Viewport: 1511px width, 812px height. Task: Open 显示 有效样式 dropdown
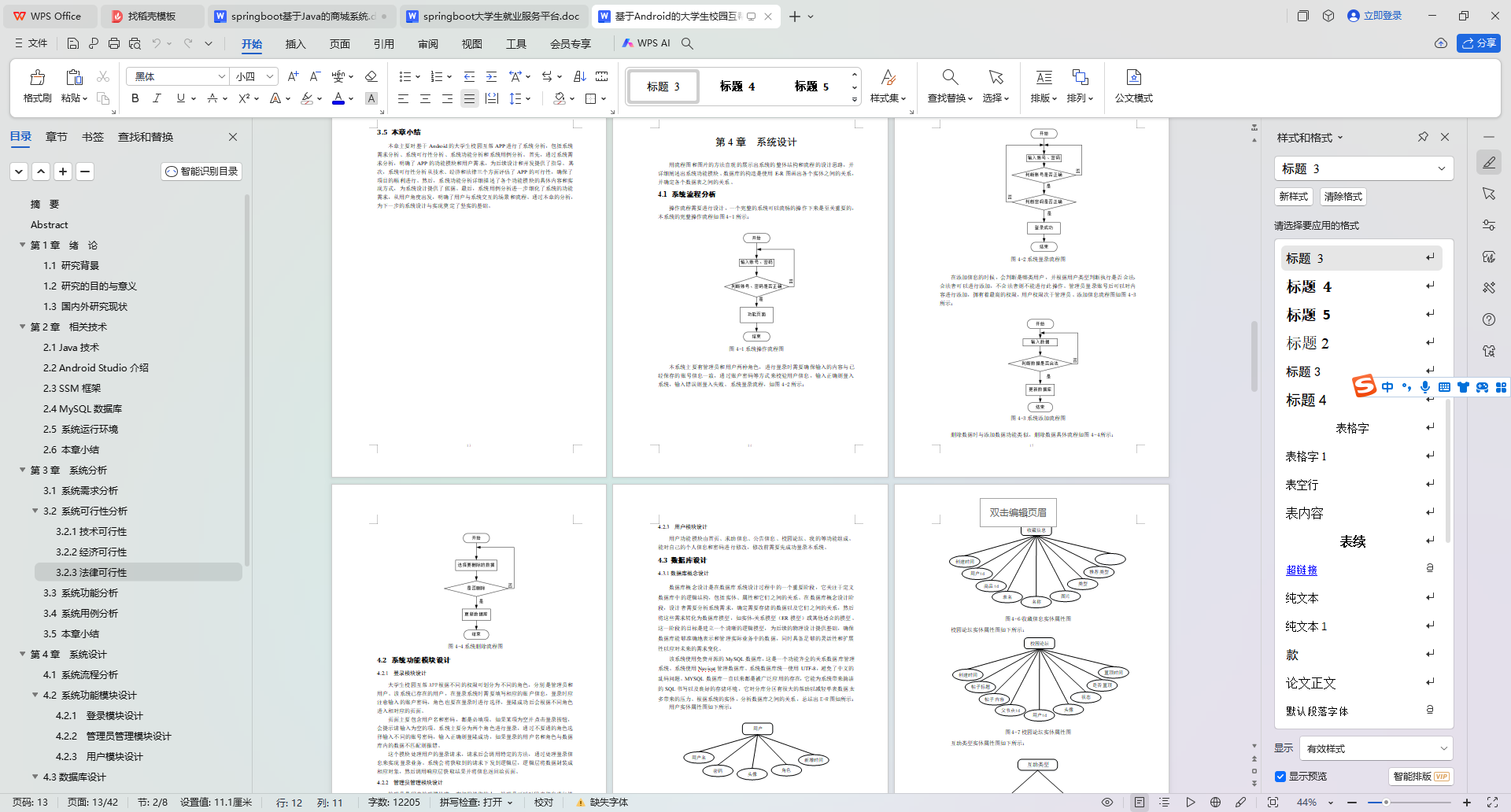[x=1375, y=748]
